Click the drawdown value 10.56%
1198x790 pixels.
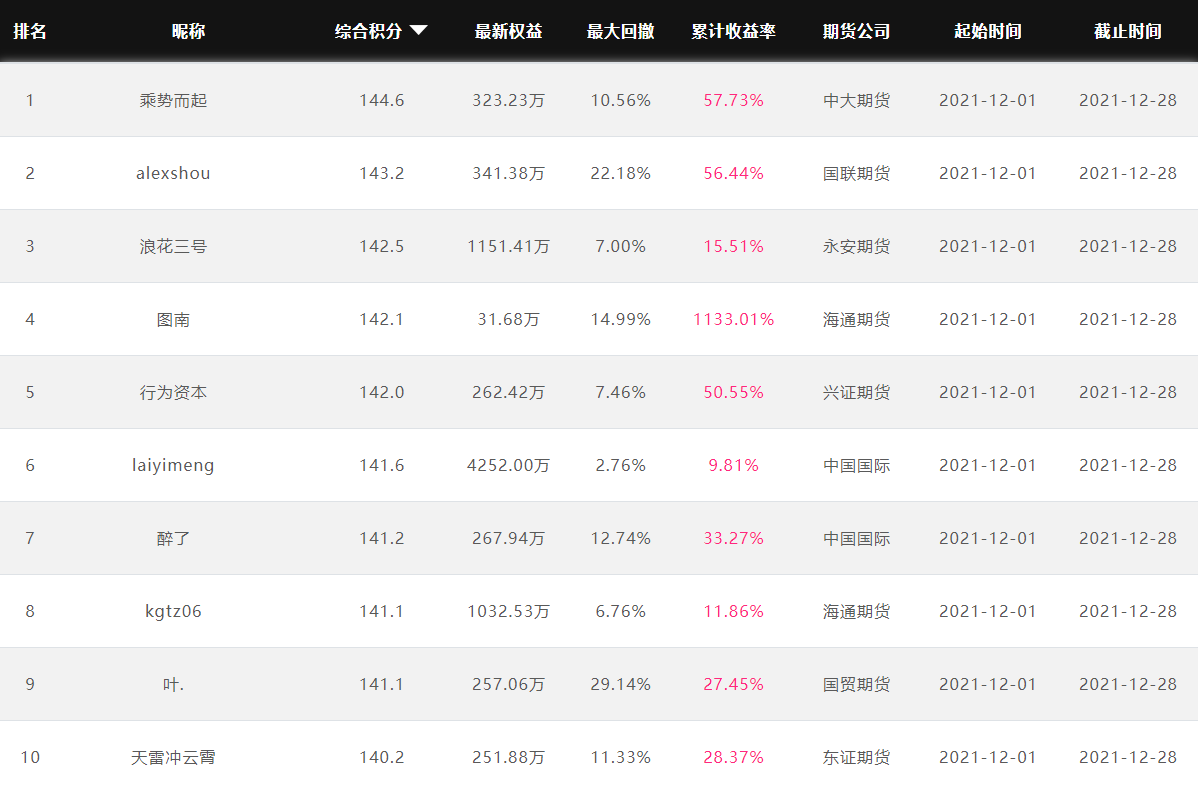(x=620, y=100)
